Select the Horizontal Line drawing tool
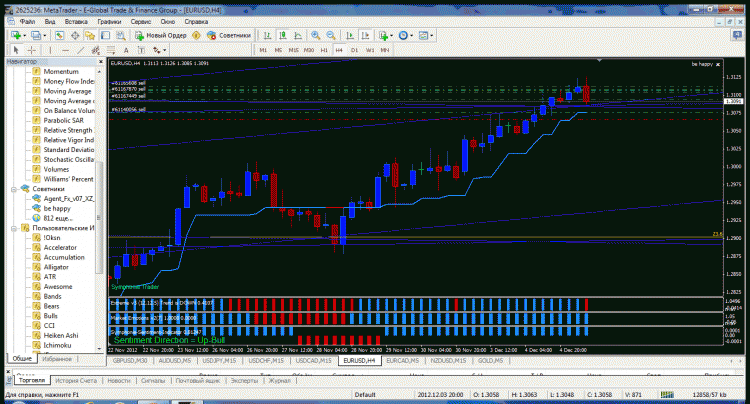The height and width of the screenshot is (404, 750). tap(66, 50)
